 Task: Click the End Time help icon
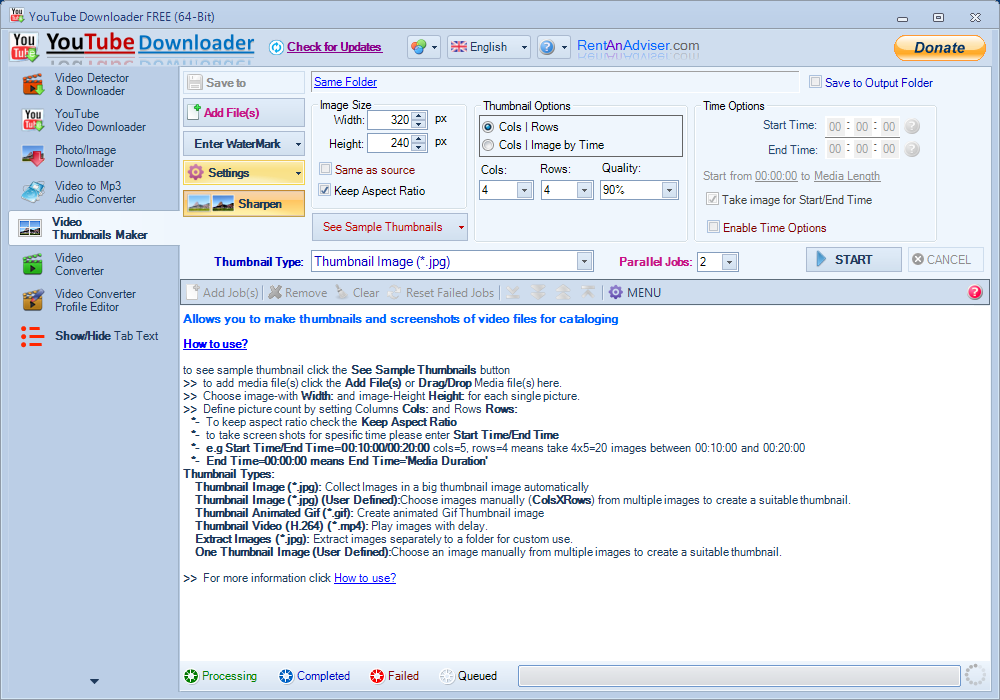click(913, 149)
